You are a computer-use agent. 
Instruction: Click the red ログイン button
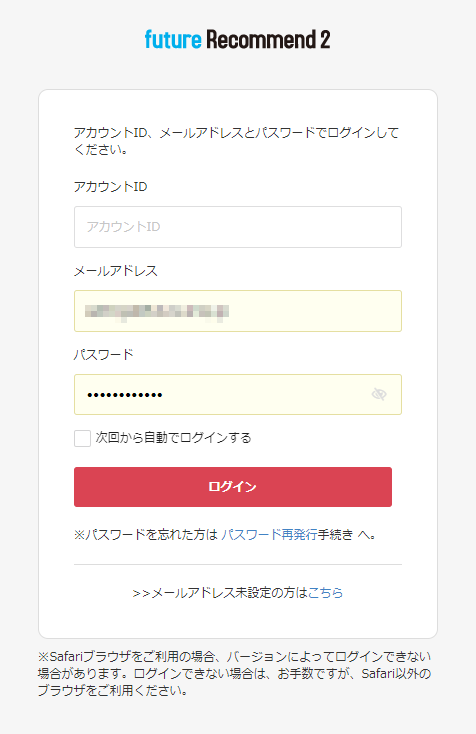coord(233,487)
